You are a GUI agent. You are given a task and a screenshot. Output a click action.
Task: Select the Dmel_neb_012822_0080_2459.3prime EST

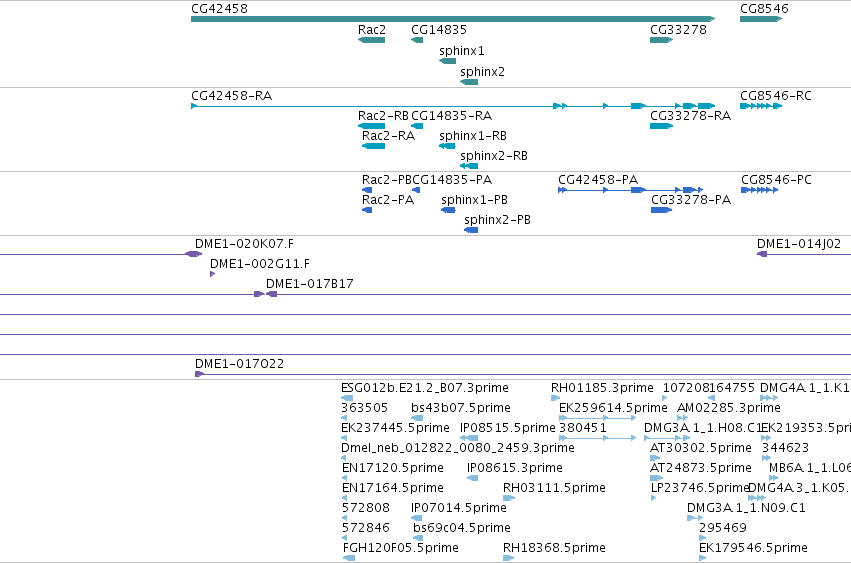click(x=344, y=458)
